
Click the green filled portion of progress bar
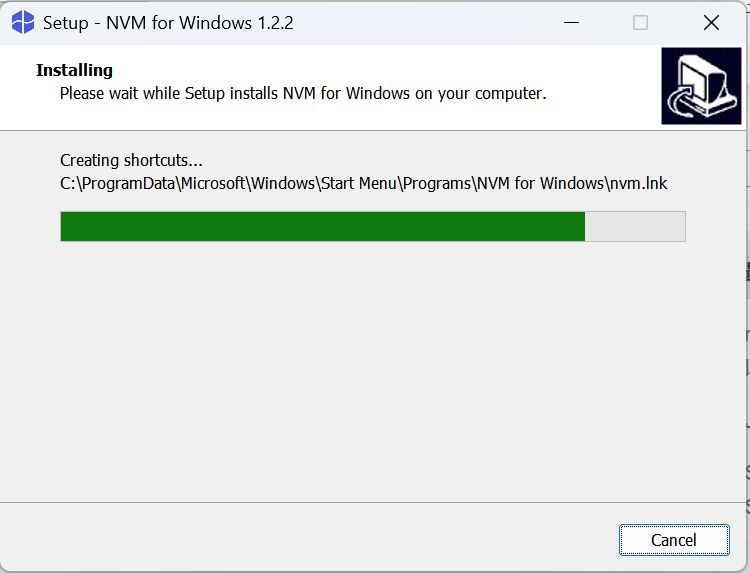tap(322, 226)
